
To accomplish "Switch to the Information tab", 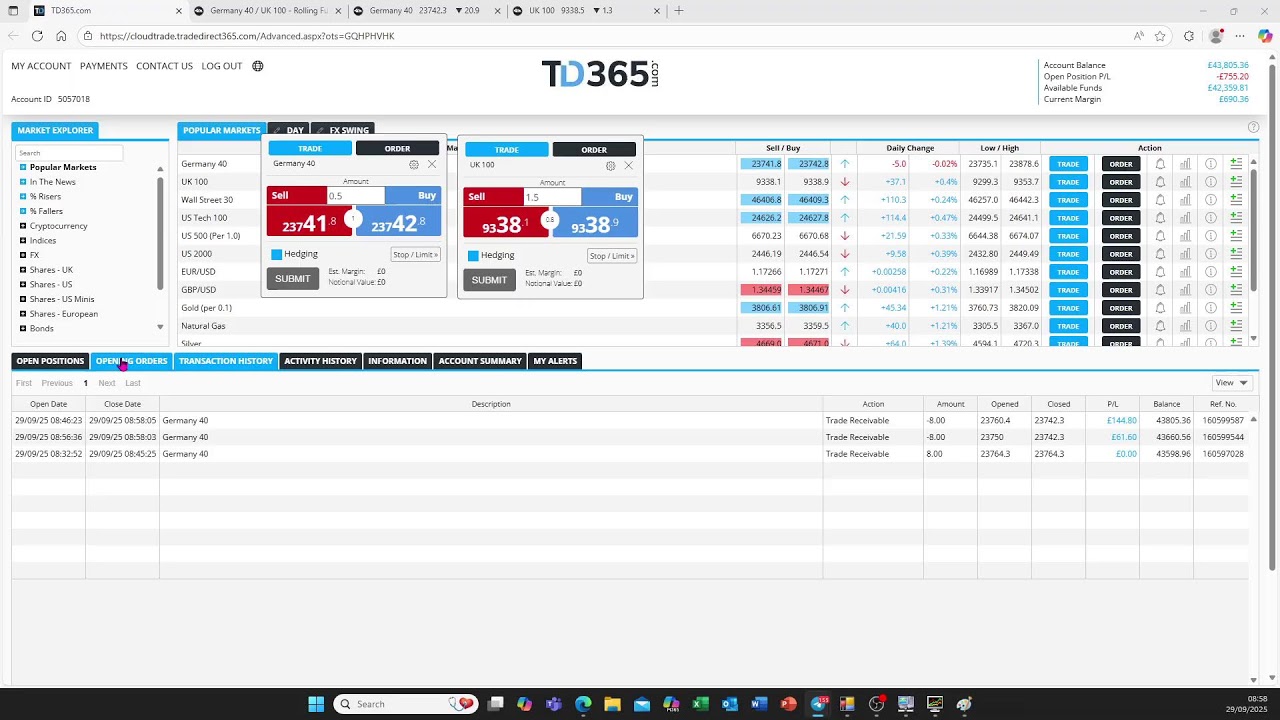I will [397, 361].
